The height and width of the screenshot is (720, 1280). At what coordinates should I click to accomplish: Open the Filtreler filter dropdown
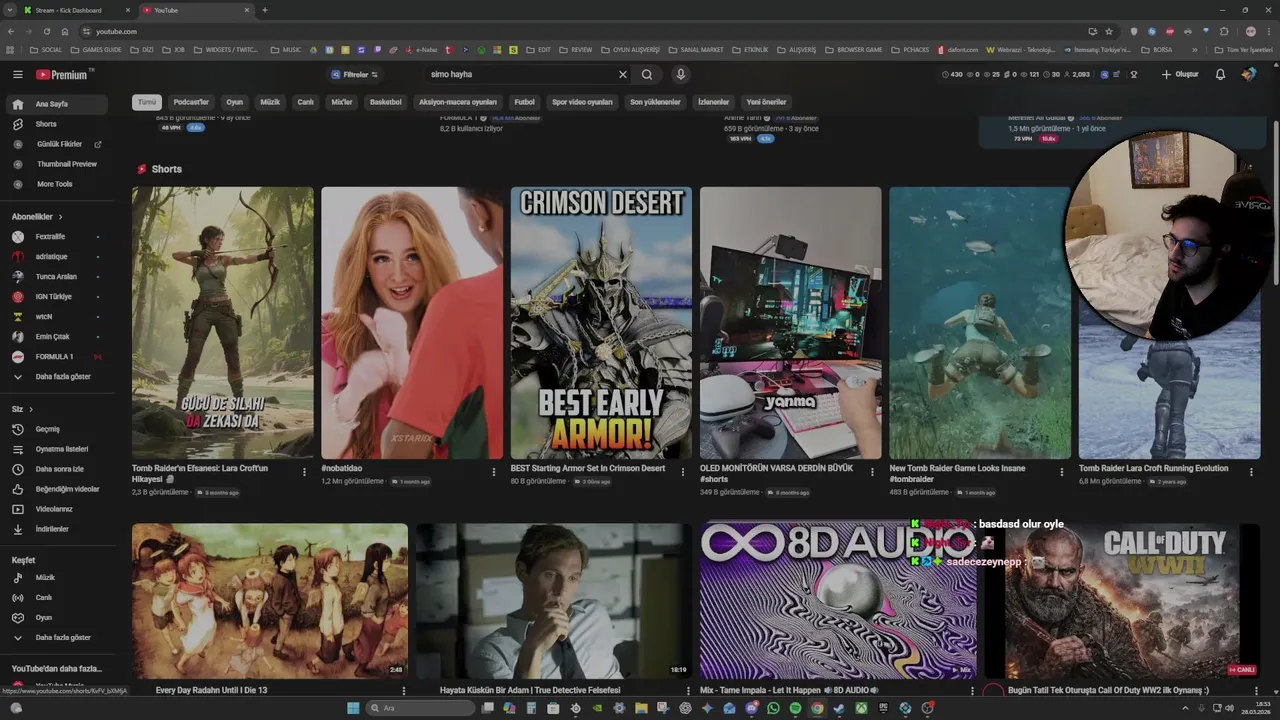(355, 74)
